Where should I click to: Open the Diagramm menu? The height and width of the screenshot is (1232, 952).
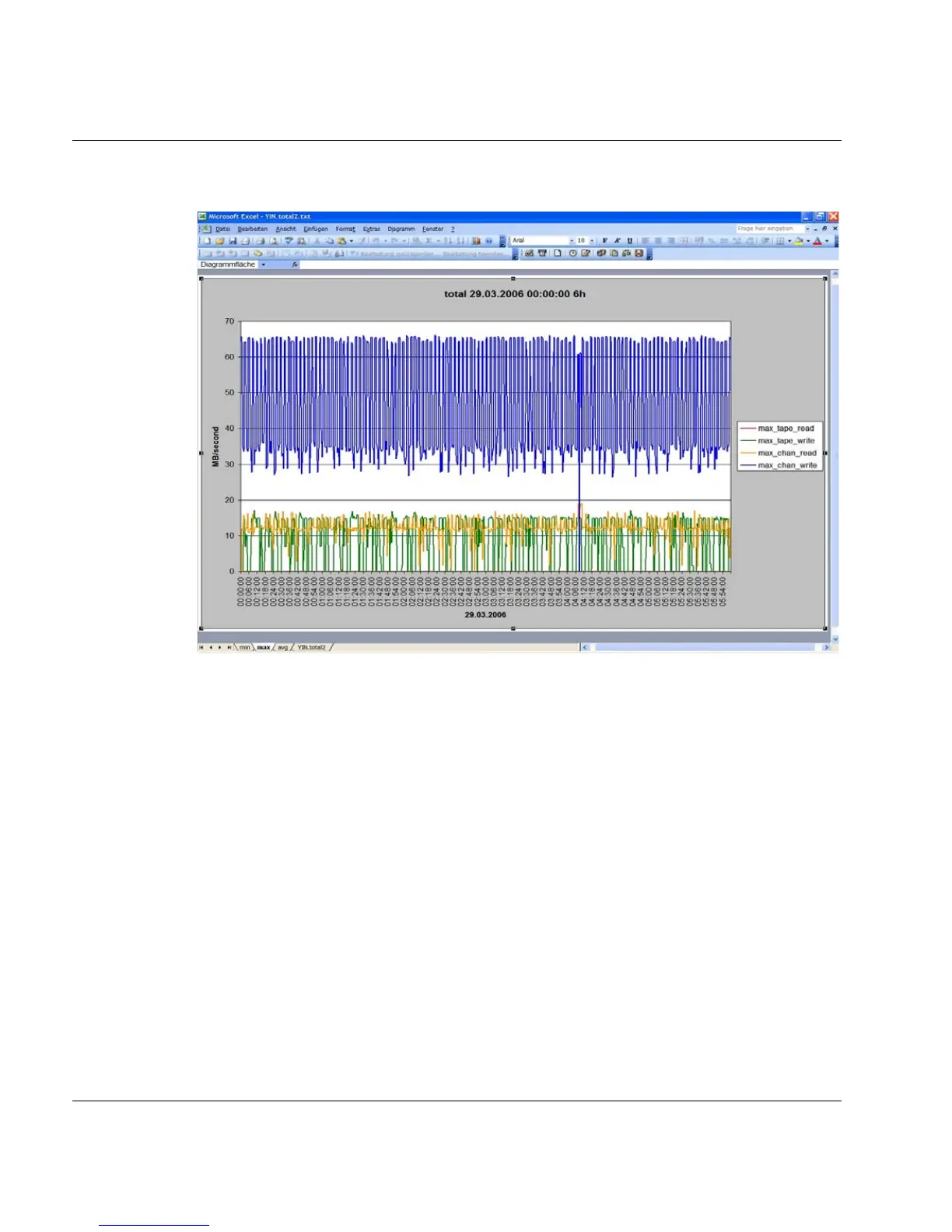pos(401,229)
